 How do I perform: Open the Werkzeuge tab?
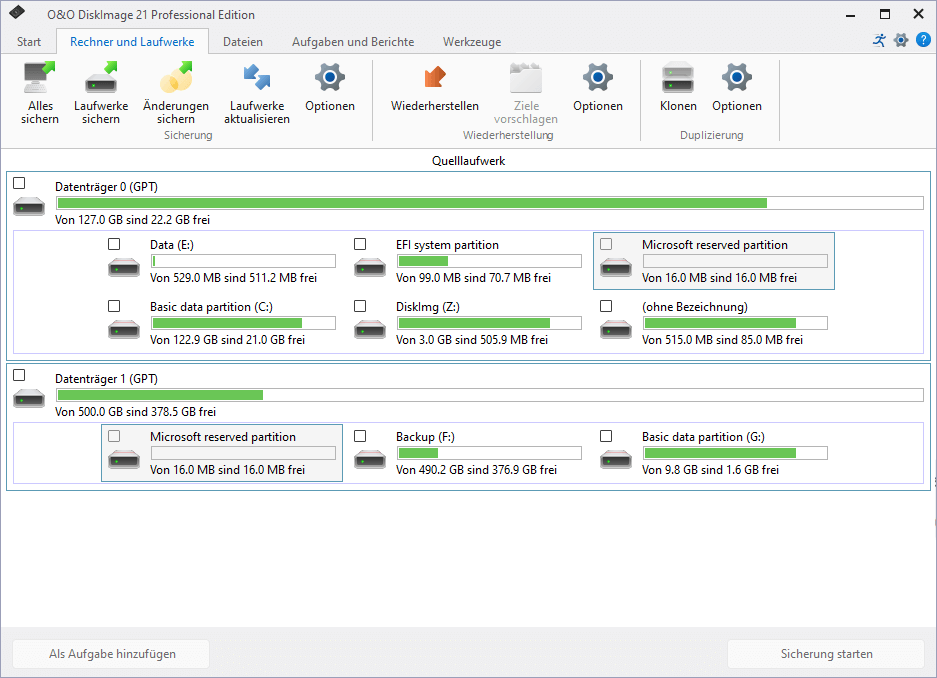(x=472, y=42)
